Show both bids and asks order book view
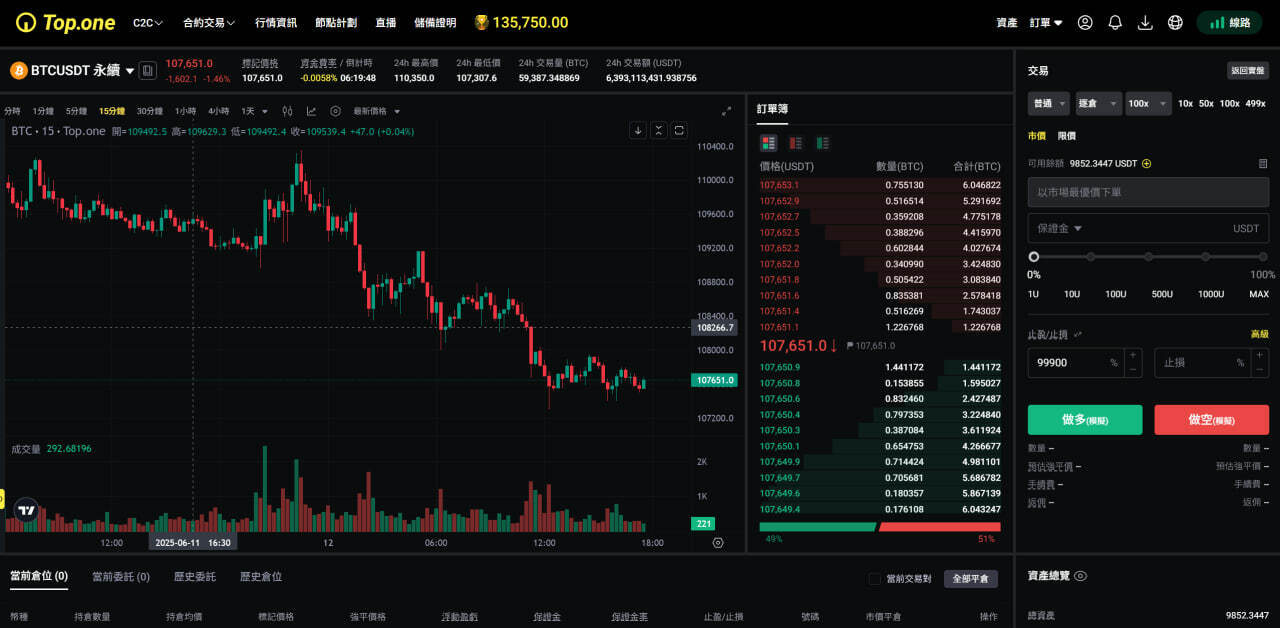Screen dimensions: 1280x628 [x=768, y=143]
